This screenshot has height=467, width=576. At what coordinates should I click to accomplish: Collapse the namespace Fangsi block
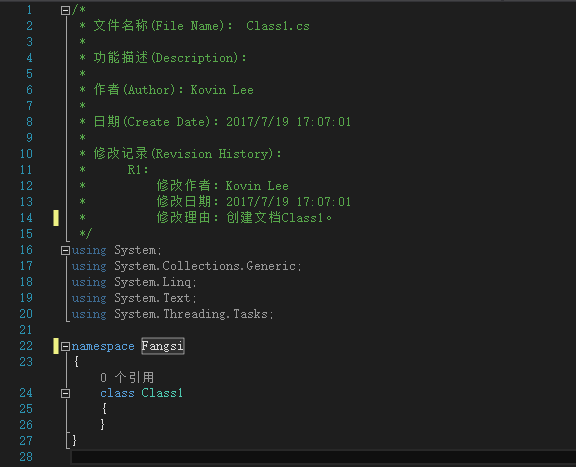(65, 346)
